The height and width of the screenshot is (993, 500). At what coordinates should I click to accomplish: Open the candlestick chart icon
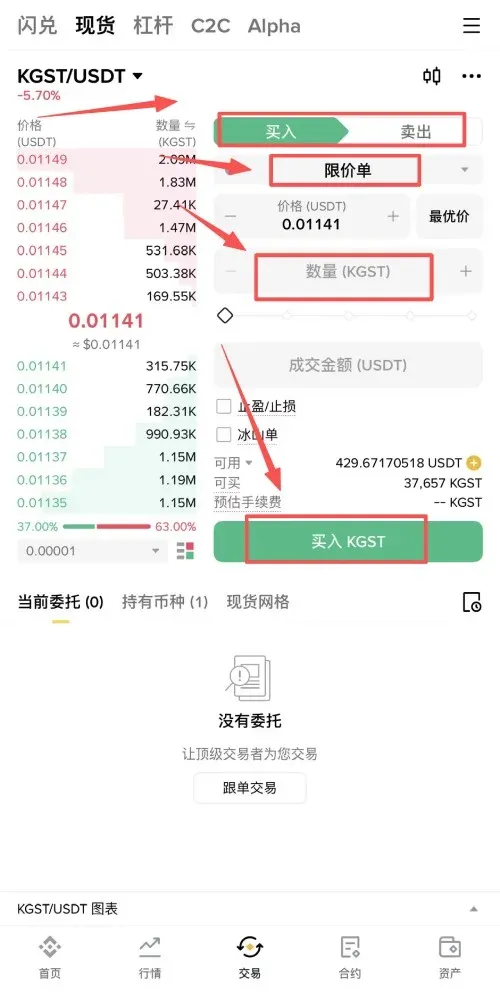[x=432, y=76]
